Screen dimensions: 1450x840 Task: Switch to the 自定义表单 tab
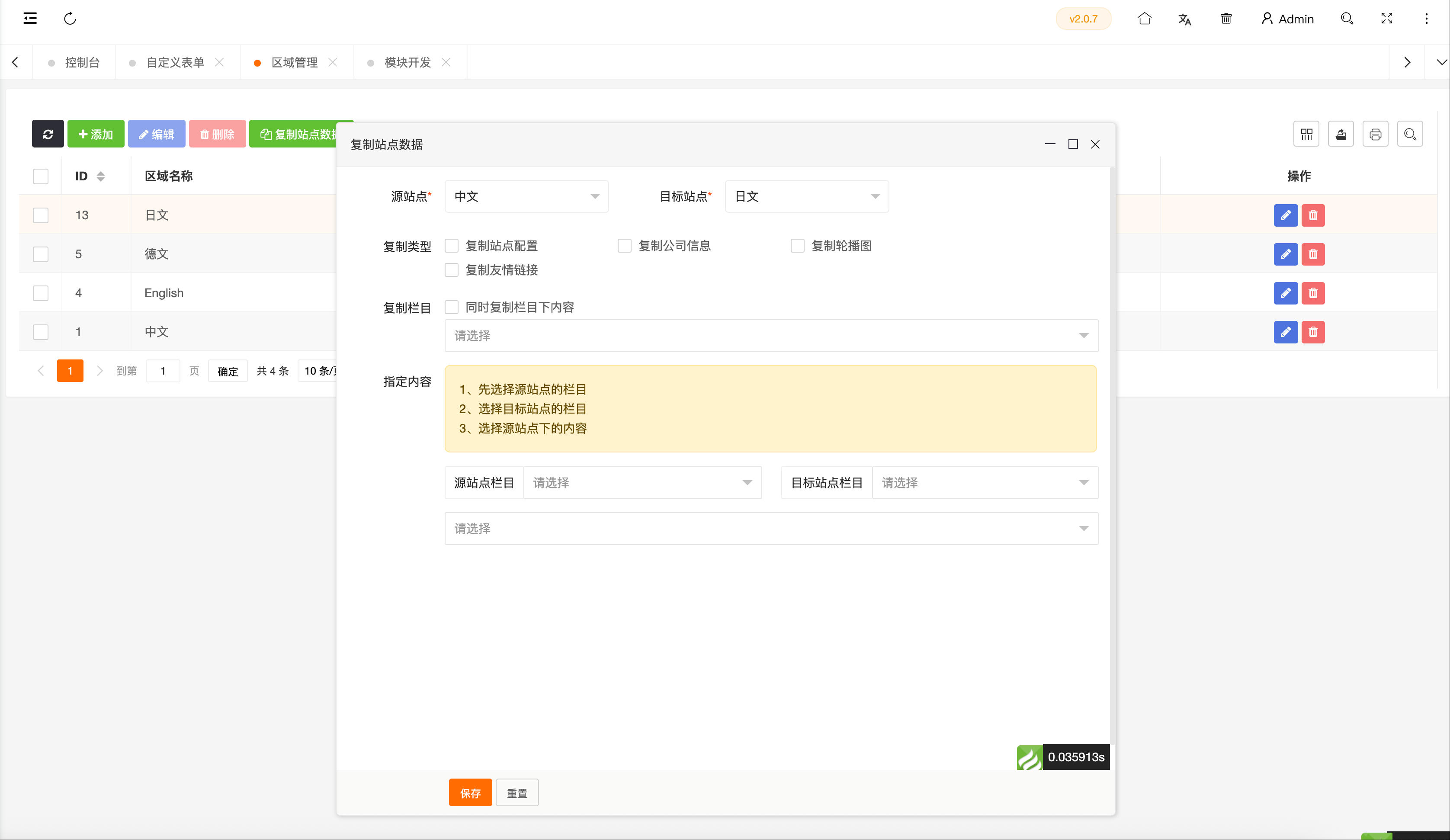(175, 62)
